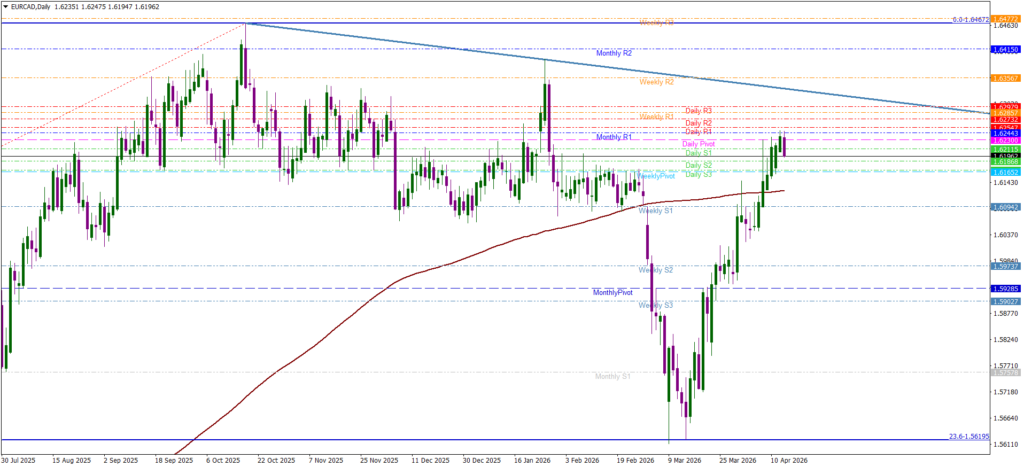Screen dimensions: 1024x467
Task: Select the Weekly S1 support label
Action: pos(656,212)
